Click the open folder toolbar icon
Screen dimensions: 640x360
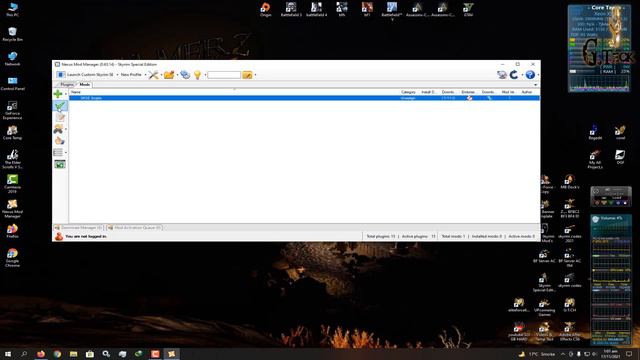[x=169, y=75]
